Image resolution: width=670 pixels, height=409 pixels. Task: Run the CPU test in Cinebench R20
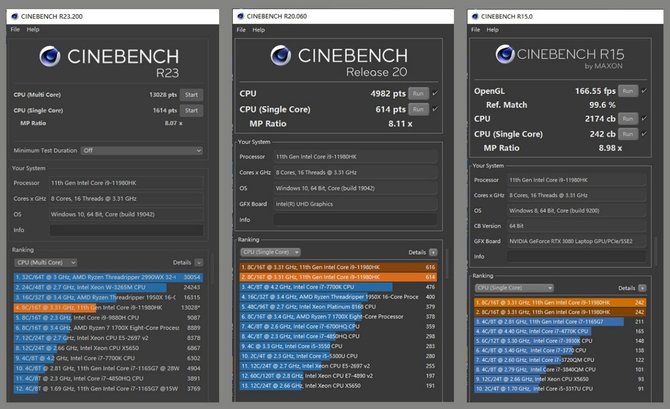[x=418, y=93]
